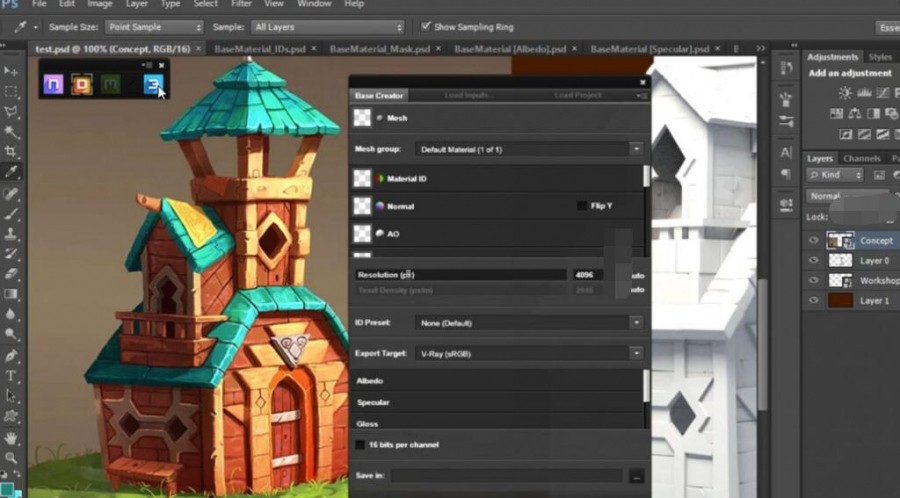The height and width of the screenshot is (498, 900).
Task: Open the Export Target dropdown
Action: (x=529, y=353)
